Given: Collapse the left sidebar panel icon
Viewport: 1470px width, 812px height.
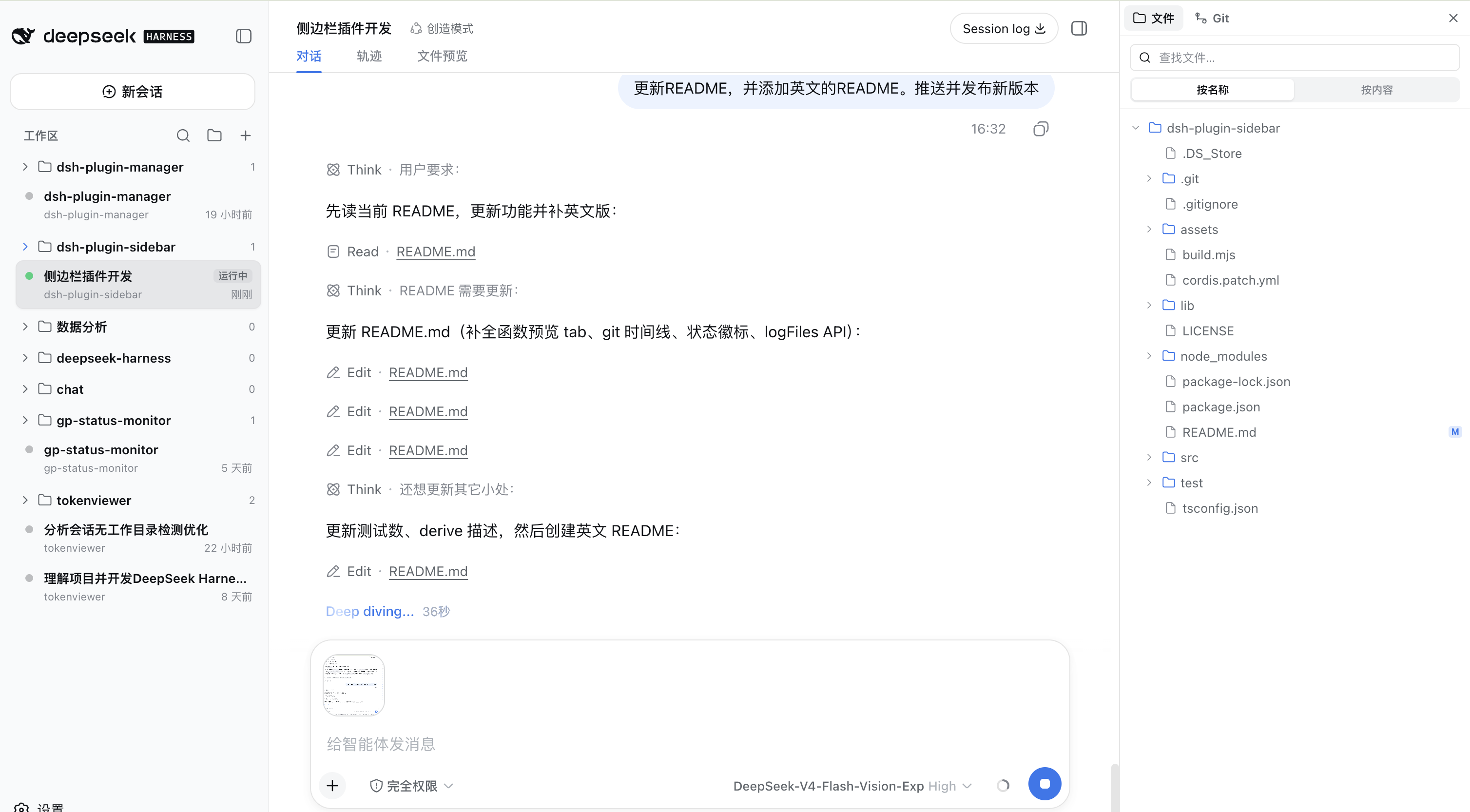Looking at the screenshot, I should pyautogui.click(x=244, y=36).
